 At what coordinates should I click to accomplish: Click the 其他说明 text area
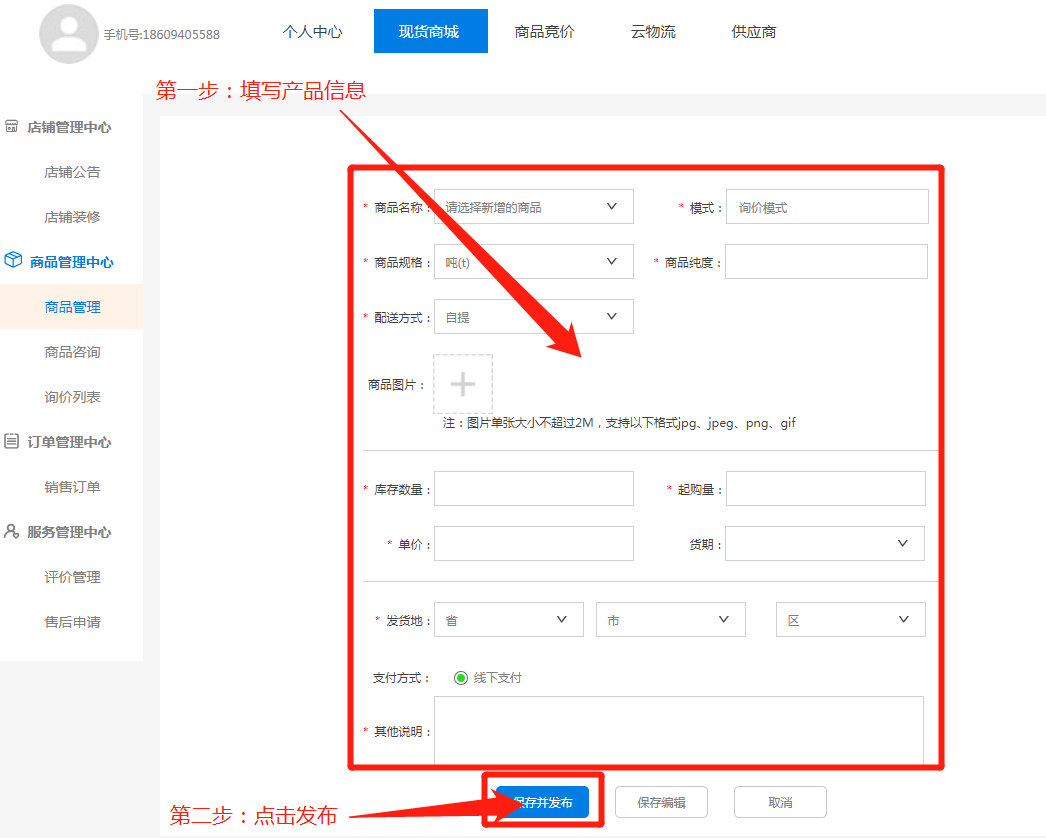point(679,731)
